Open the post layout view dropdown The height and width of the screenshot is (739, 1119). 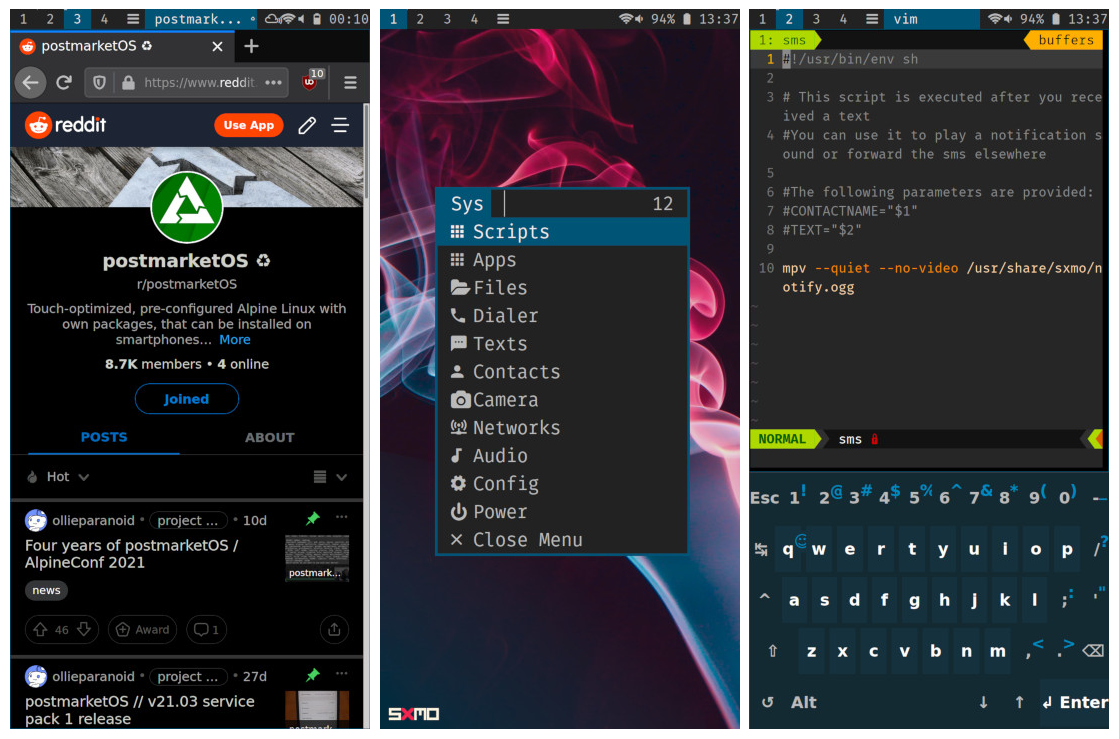click(x=330, y=476)
